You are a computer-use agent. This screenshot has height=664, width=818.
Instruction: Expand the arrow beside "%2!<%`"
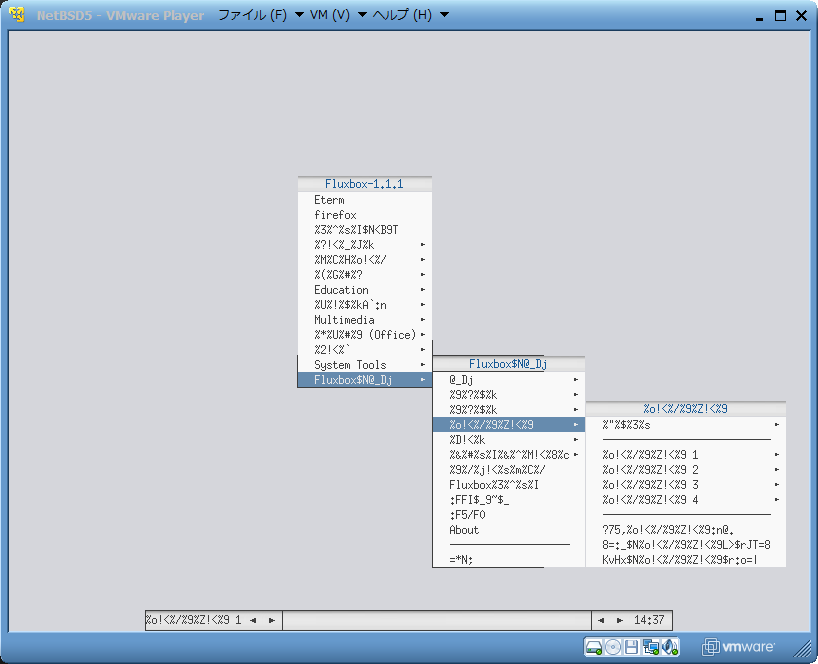click(x=423, y=350)
